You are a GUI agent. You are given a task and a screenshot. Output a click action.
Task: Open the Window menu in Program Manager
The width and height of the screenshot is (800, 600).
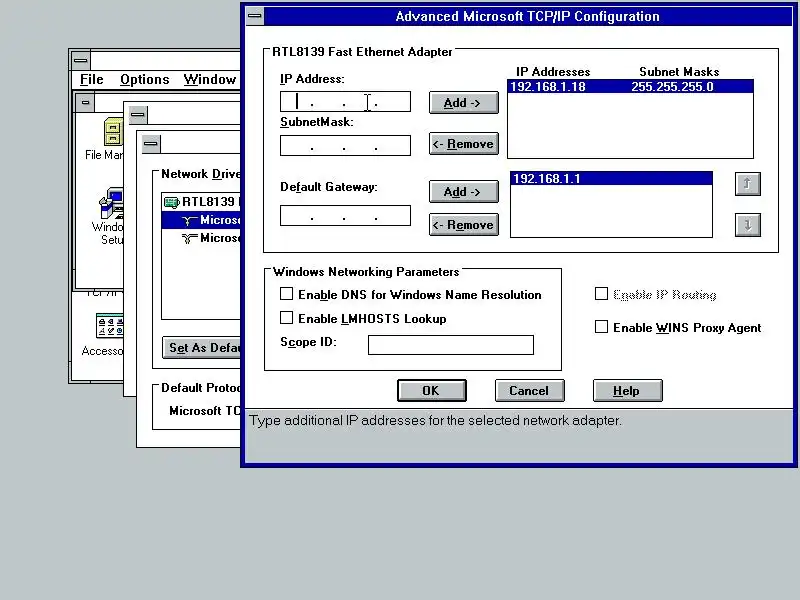pos(210,80)
